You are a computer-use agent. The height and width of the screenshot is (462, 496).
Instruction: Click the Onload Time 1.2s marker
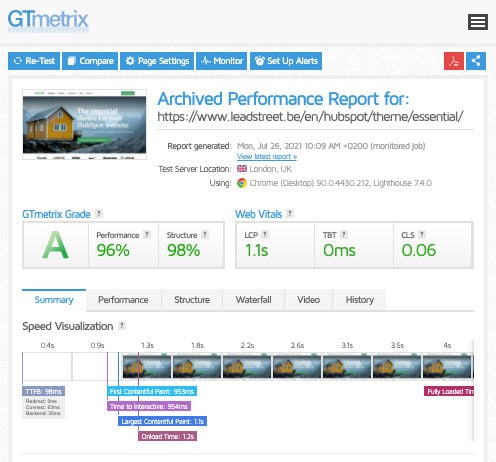tap(167, 436)
